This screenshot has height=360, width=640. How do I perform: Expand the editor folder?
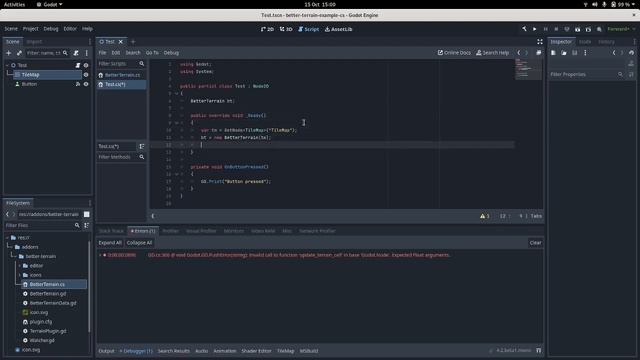tap(19, 266)
